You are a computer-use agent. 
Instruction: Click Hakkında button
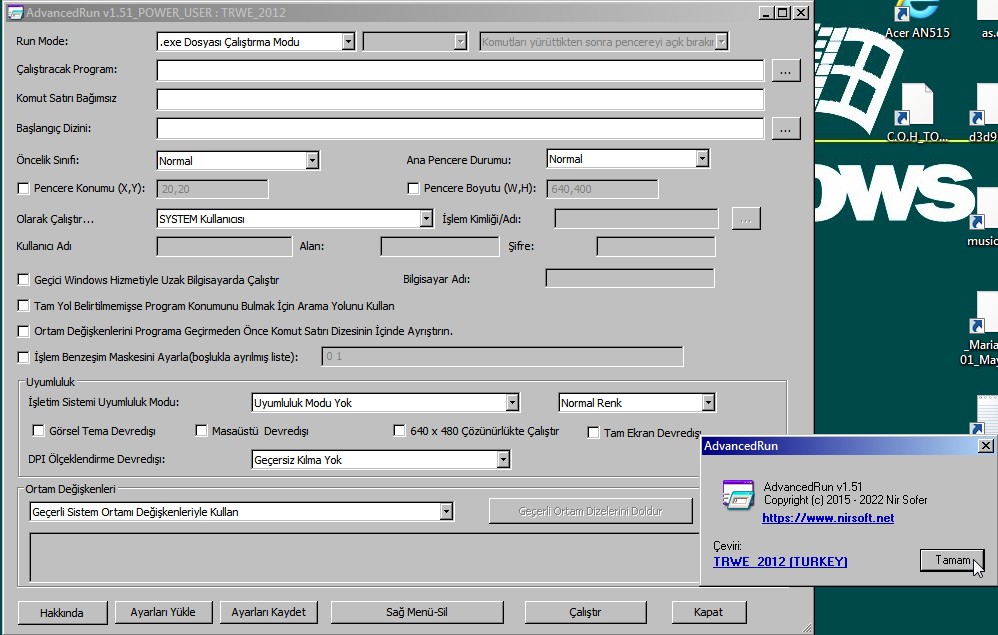(x=62, y=613)
